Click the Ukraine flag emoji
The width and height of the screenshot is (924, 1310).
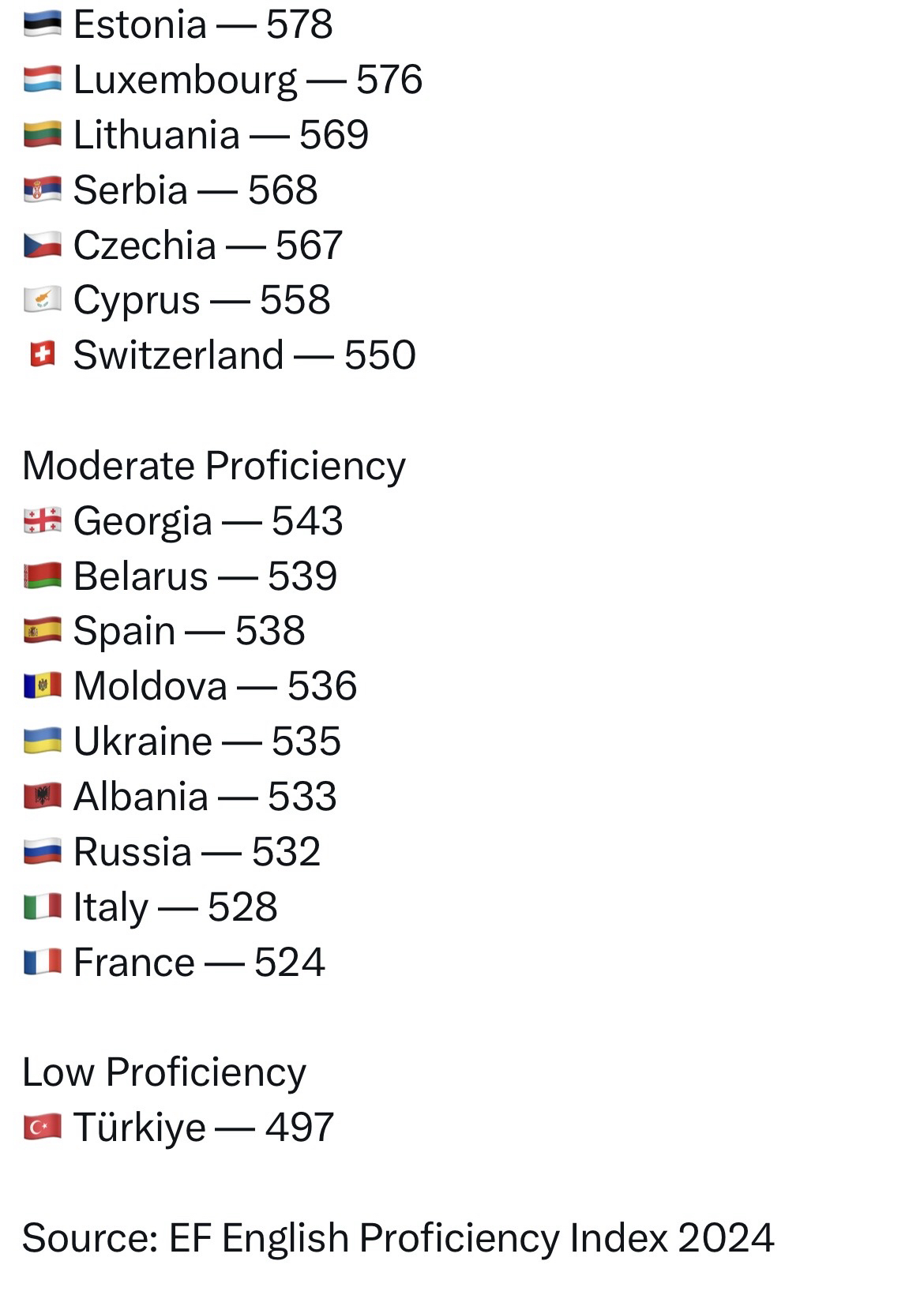43,741
